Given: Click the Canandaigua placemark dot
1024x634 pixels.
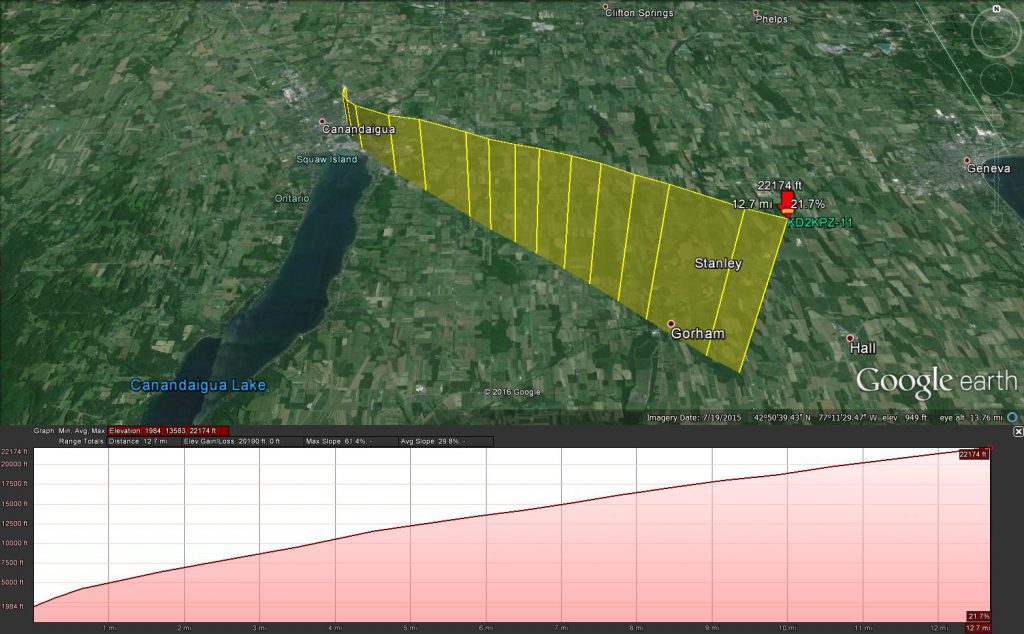Looking at the screenshot, I should pos(324,120).
